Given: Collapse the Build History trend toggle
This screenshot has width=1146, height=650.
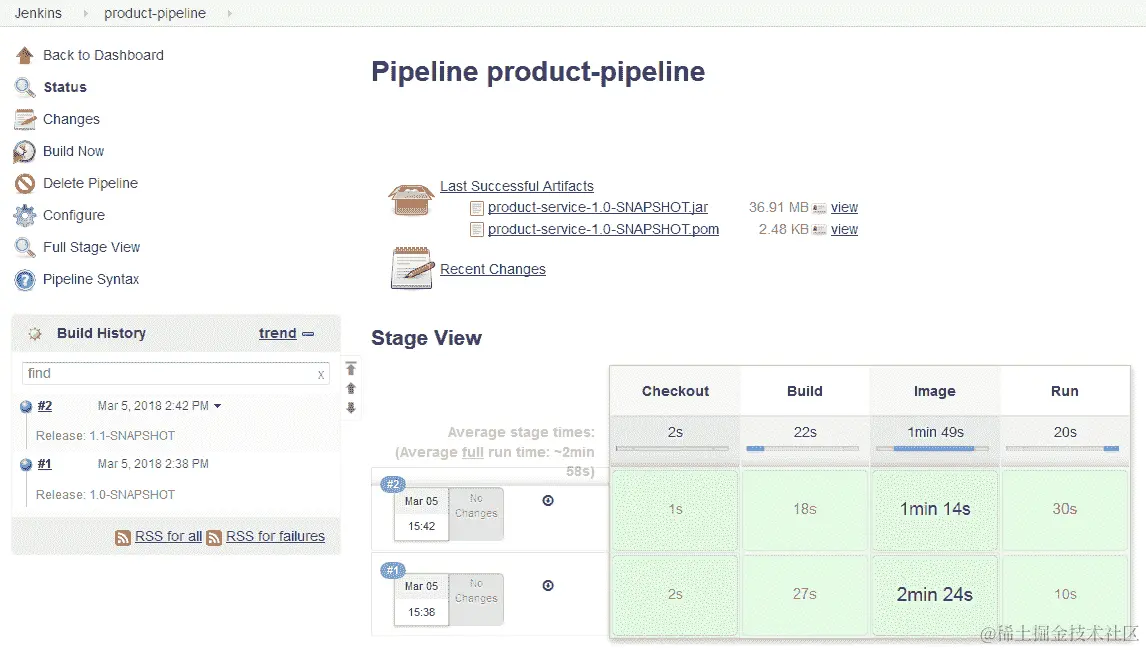Looking at the screenshot, I should tap(308, 334).
